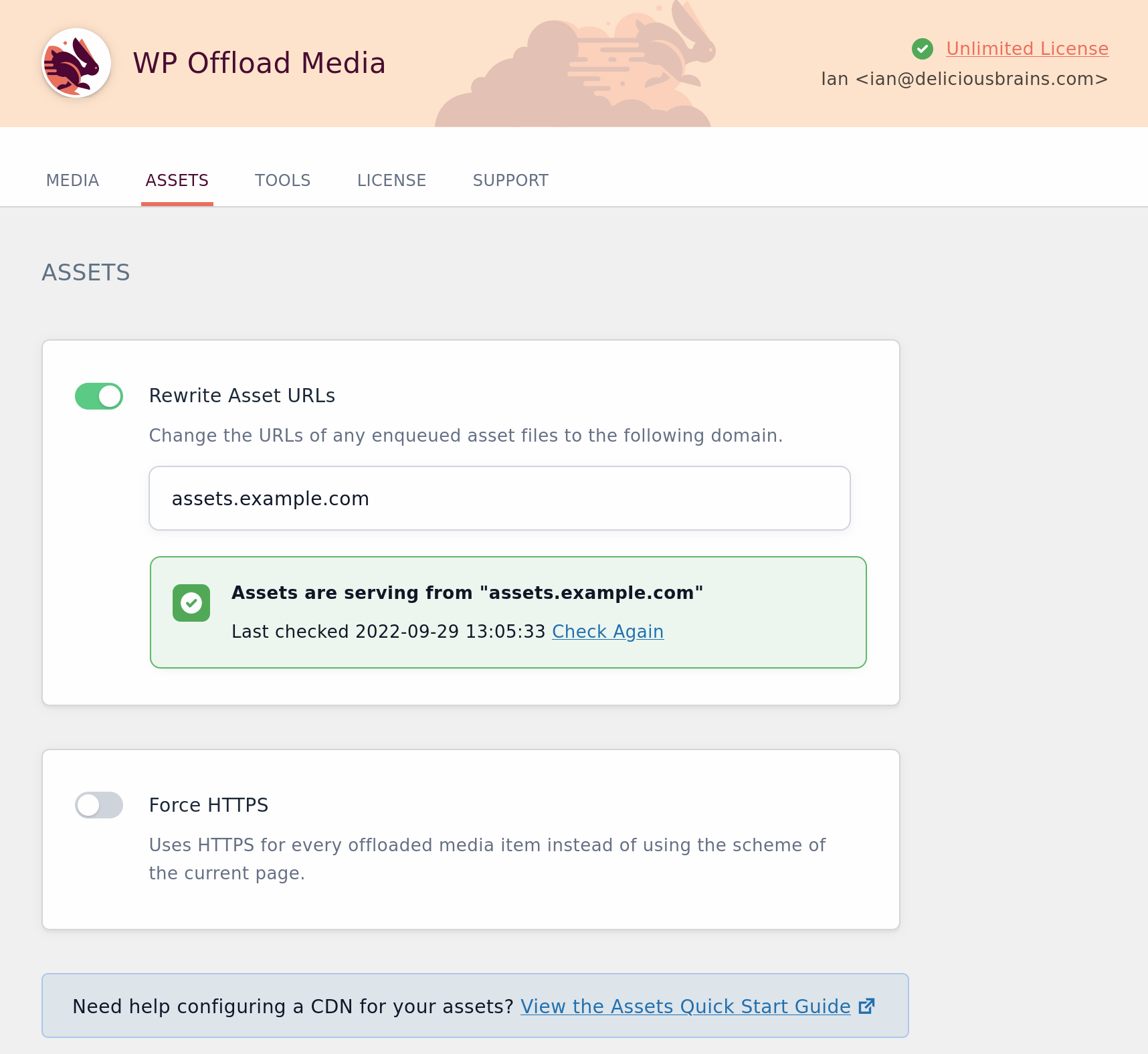The width and height of the screenshot is (1148, 1054).
Task: Enable the Force HTTPS toggle
Action: tap(99, 805)
